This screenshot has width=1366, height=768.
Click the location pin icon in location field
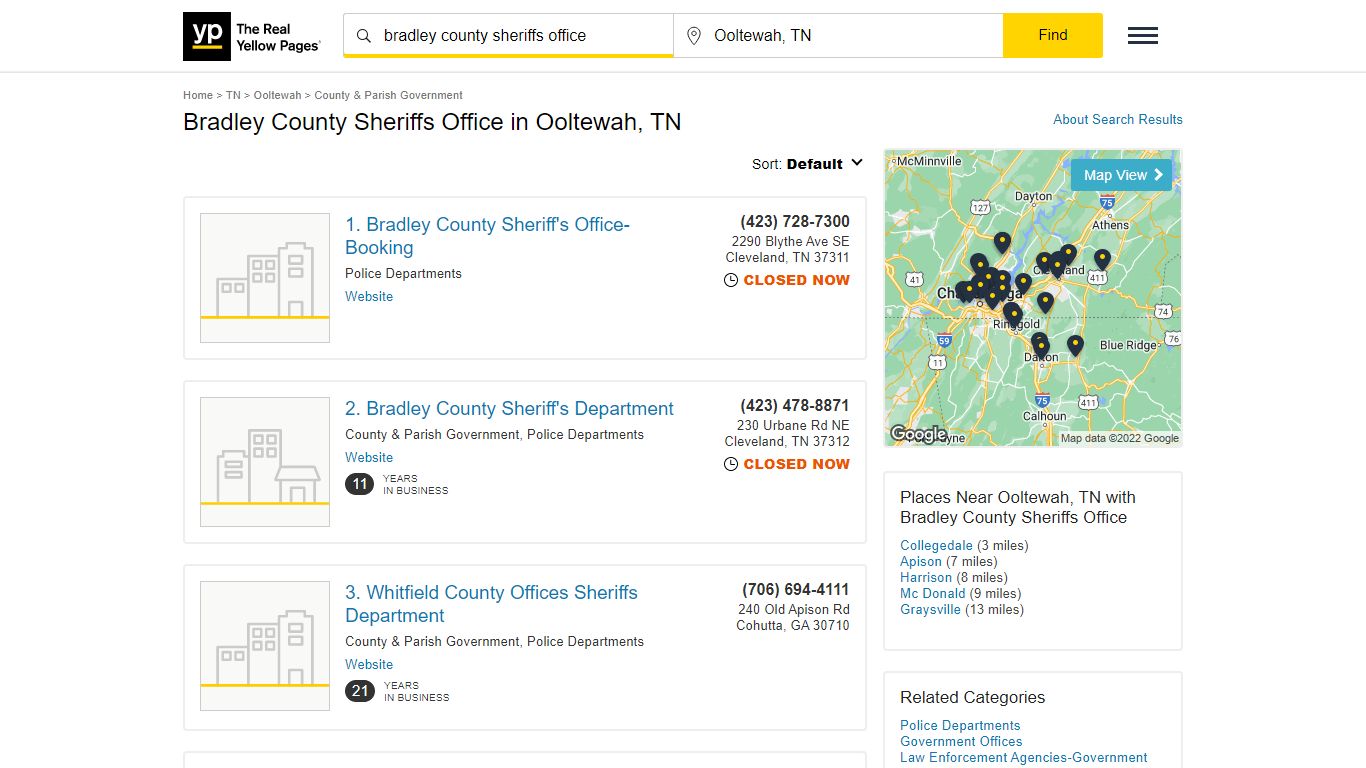pyautogui.click(x=694, y=36)
